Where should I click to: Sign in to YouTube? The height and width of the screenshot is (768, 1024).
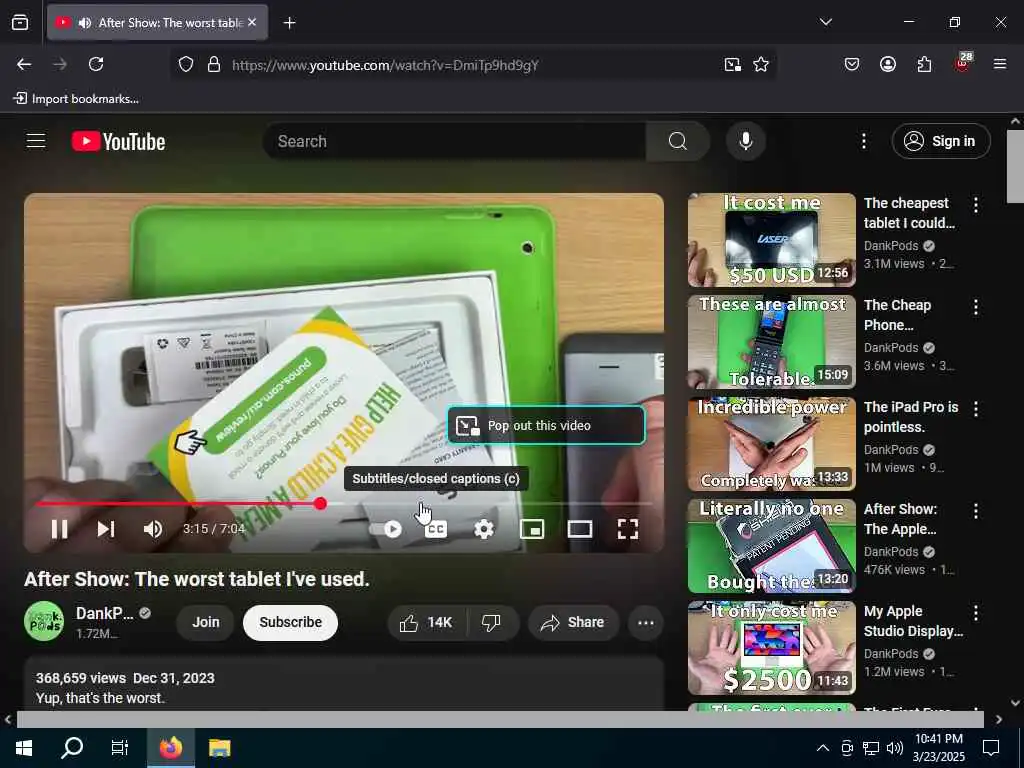click(x=940, y=141)
